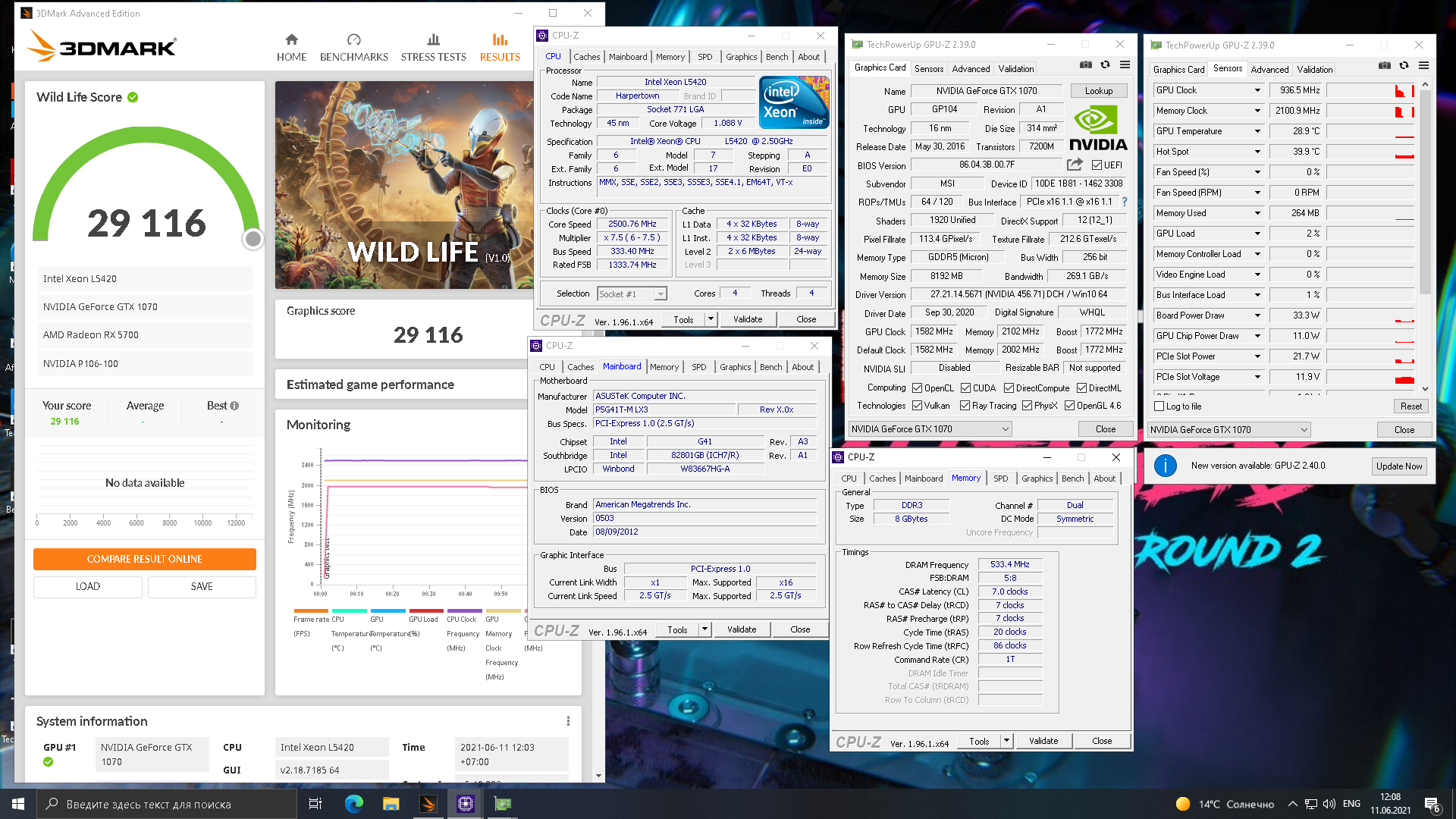Toggle the PhysX checkbox in GPU-Z
This screenshot has height=819, width=1456.
(x=1028, y=406)
